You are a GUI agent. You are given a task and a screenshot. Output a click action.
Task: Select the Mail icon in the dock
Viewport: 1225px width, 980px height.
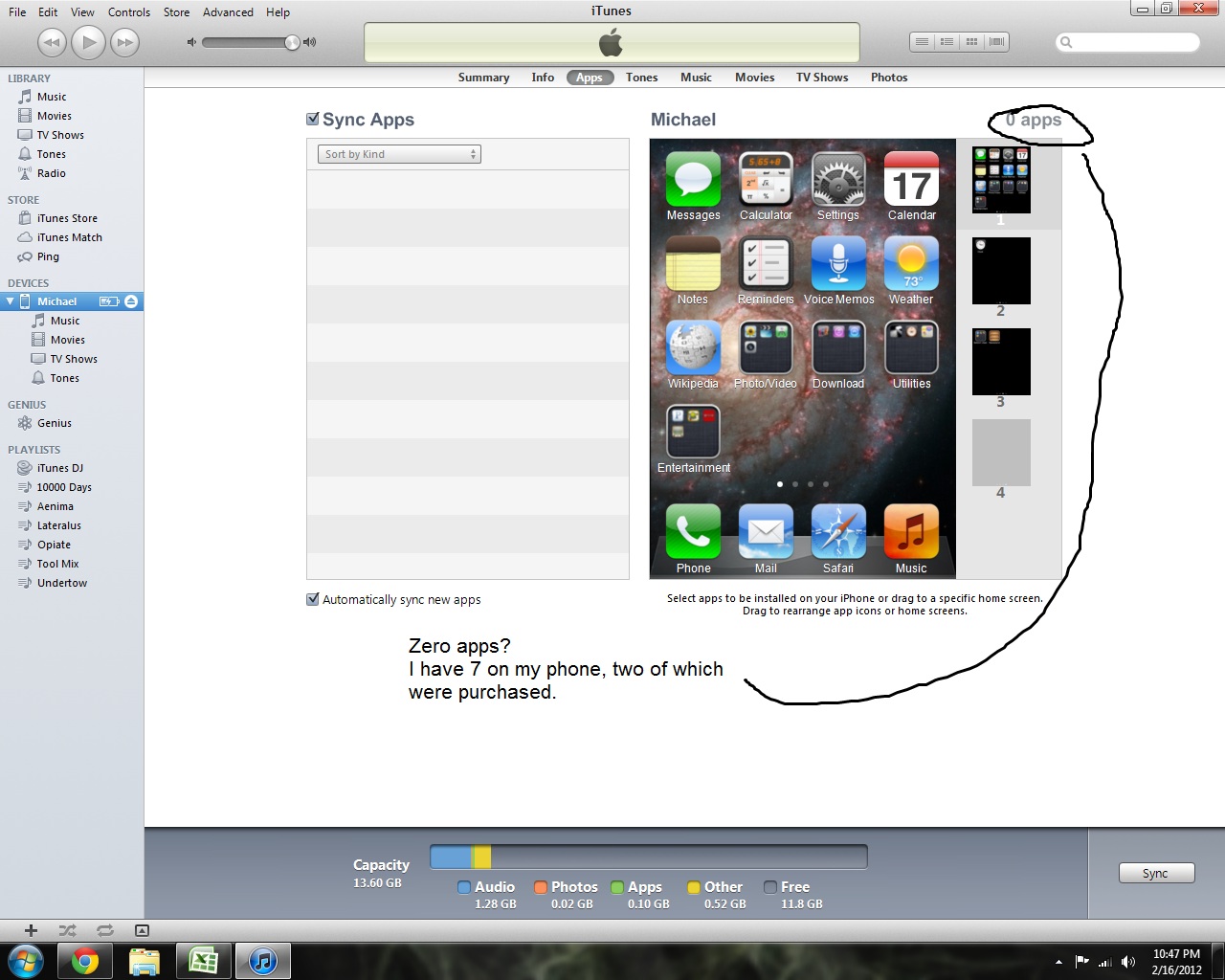(x=766, y=531)
